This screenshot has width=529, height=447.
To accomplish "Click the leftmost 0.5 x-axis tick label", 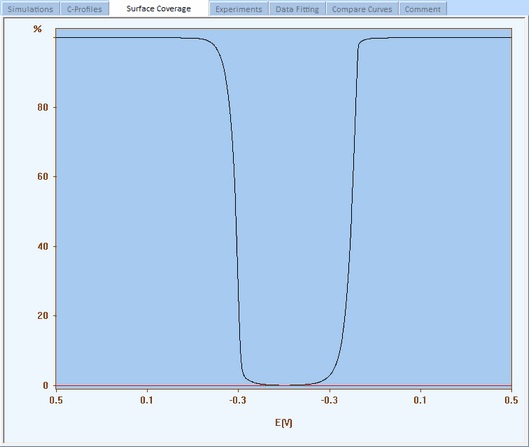I will (x=56, y=400).
